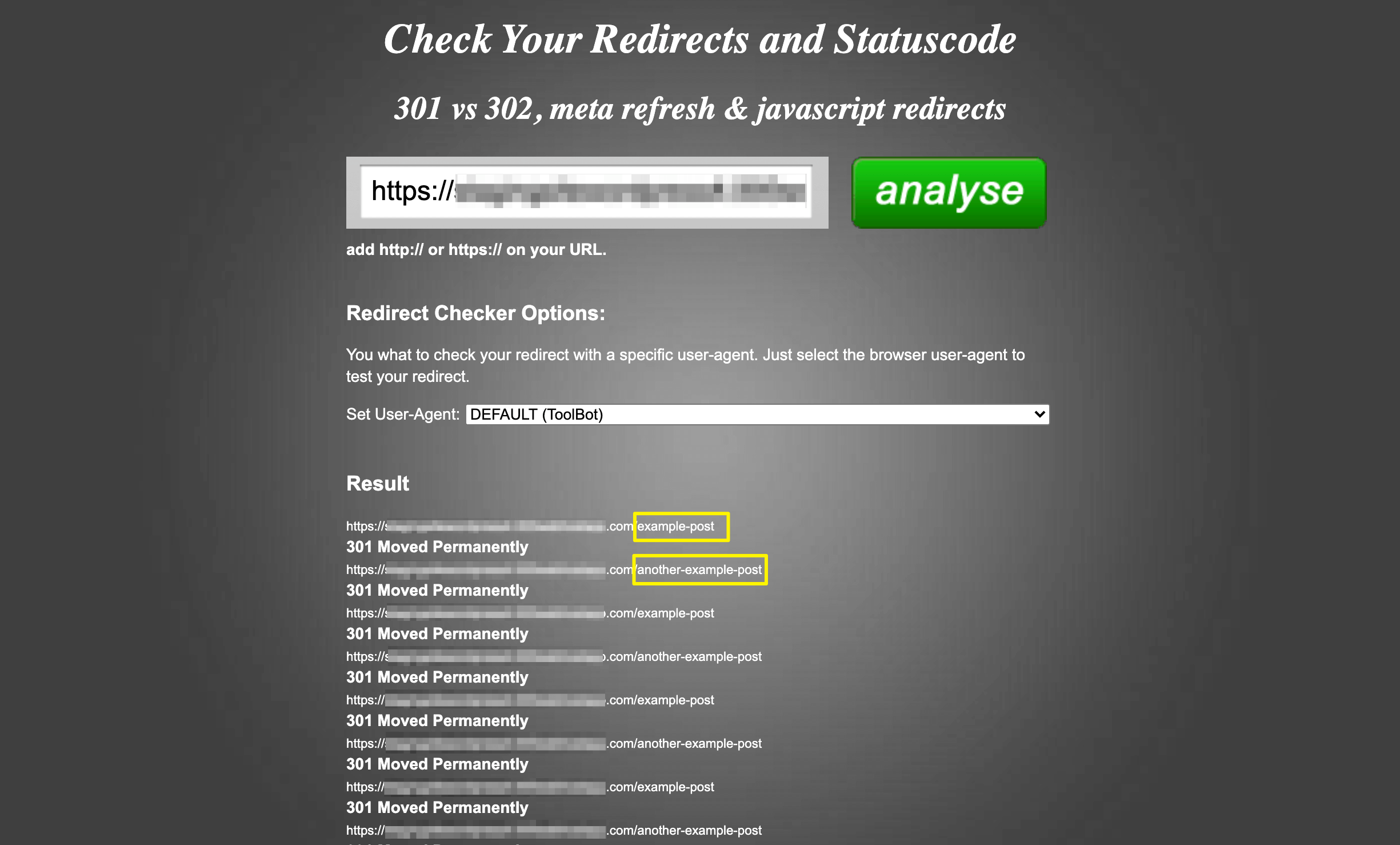Select the https:// prefix in URL field
This screenshot has height=845, width=1400.
pos(413,191)
